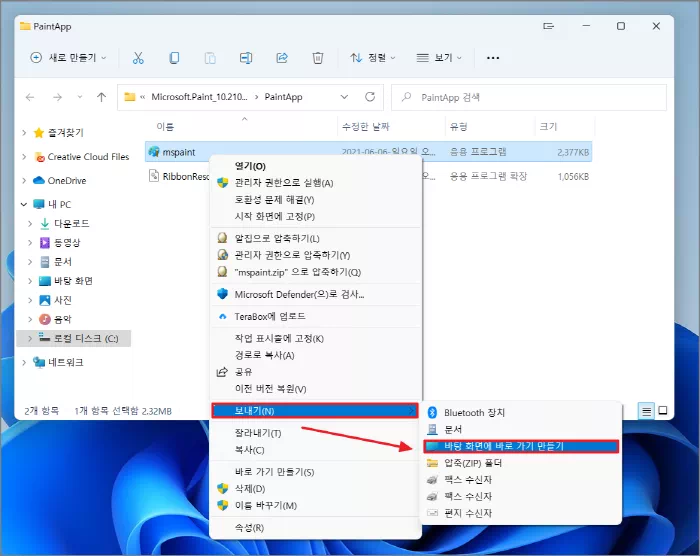The height and width of the screenshot is (556, 700).
Task: Open the three-dots See more menu
Action: pyautogui.click(x=493, y=58)
